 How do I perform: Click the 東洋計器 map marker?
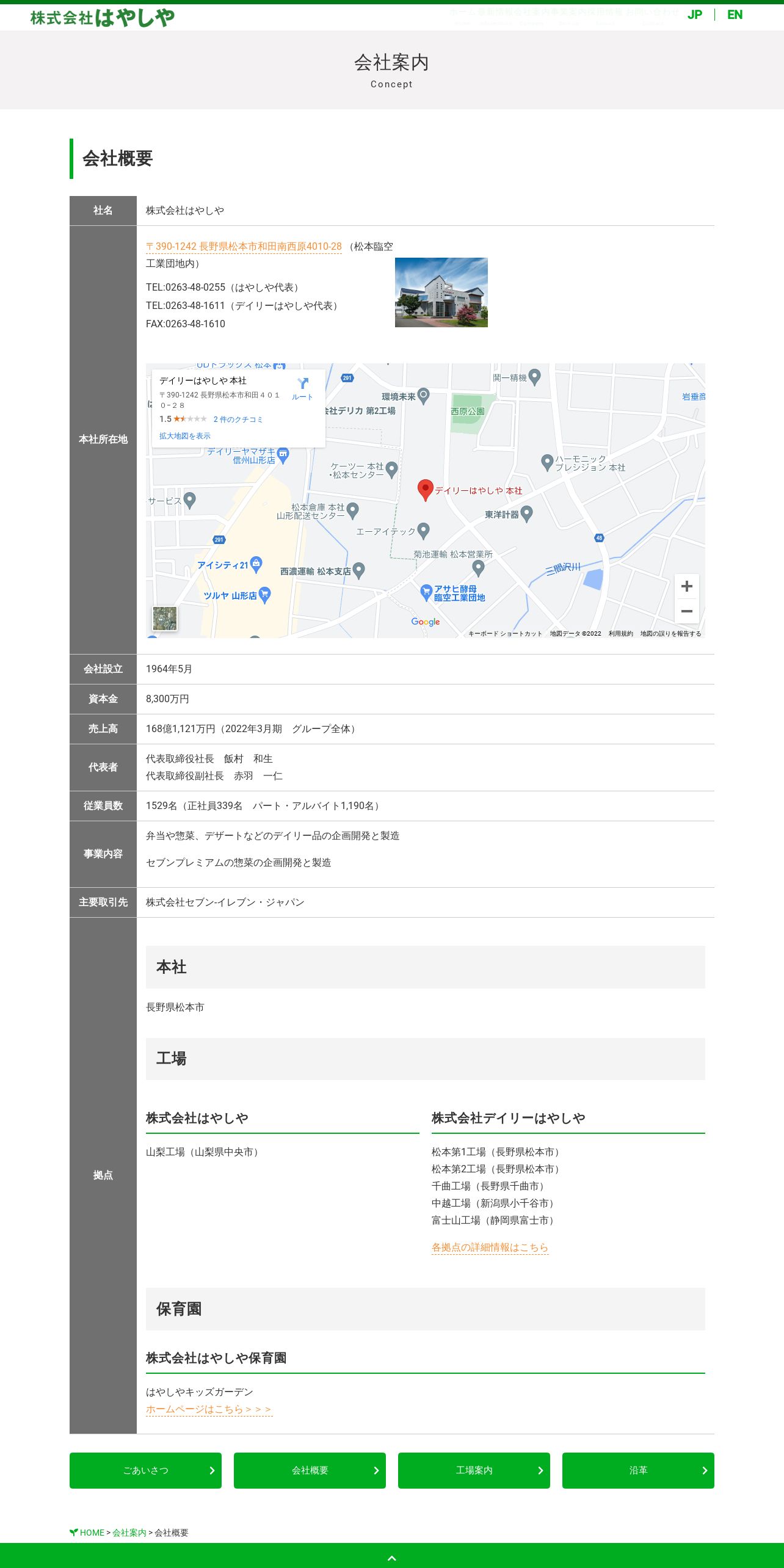coord(526,514)
